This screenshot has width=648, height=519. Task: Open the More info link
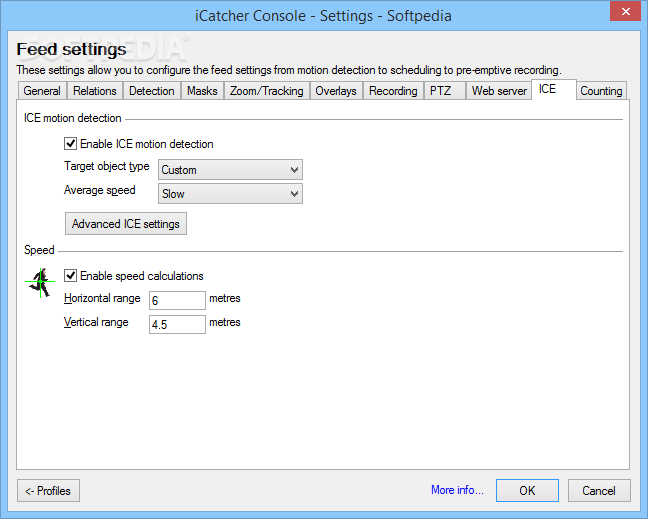pos(457,490)
